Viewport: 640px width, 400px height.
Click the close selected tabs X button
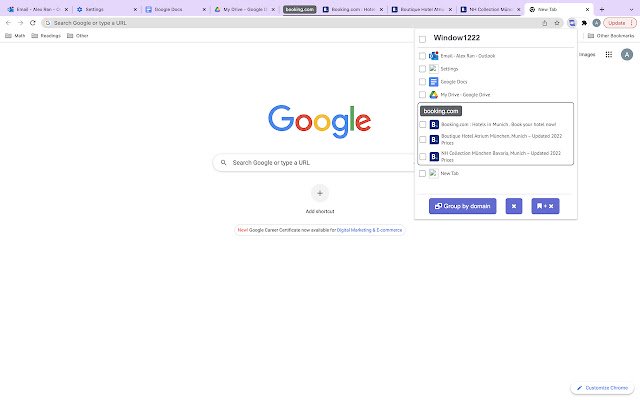point(514,206)
